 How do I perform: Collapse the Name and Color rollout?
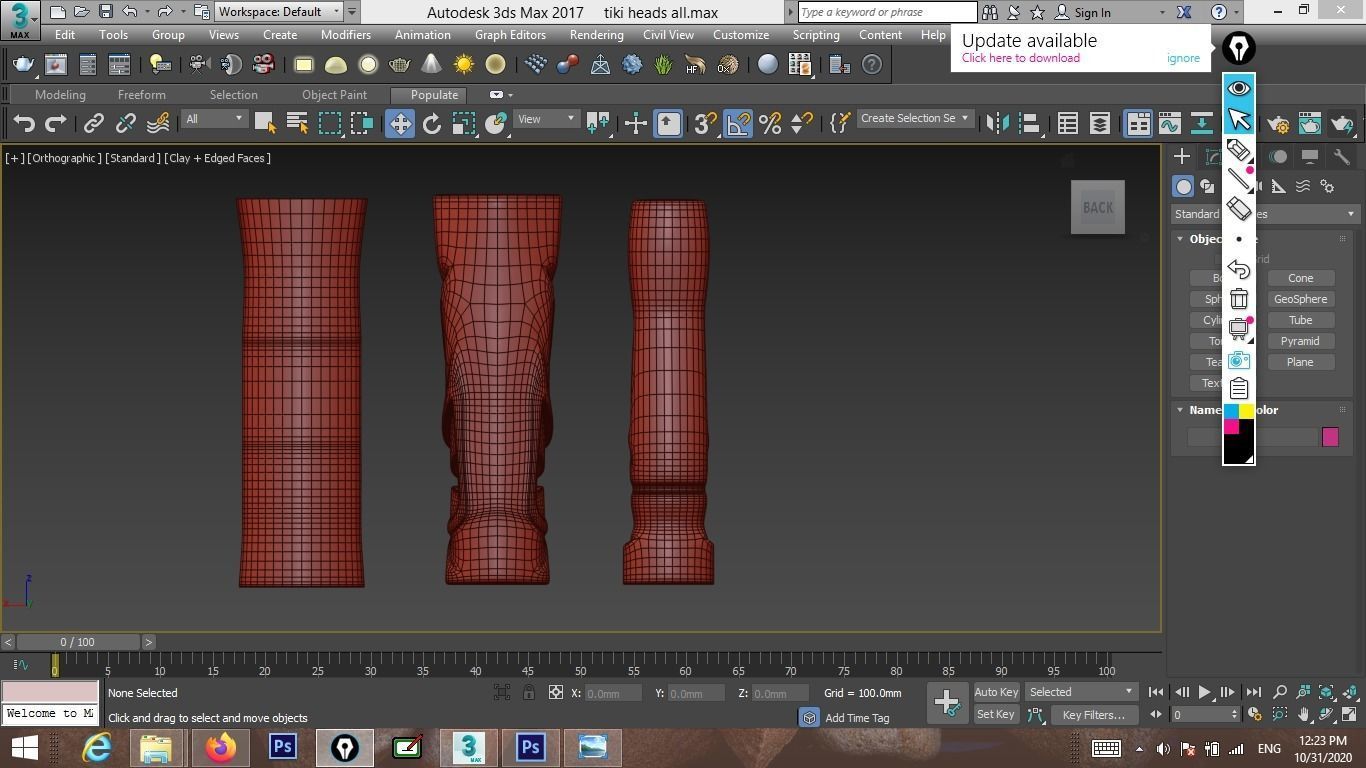coord(1180,410)
